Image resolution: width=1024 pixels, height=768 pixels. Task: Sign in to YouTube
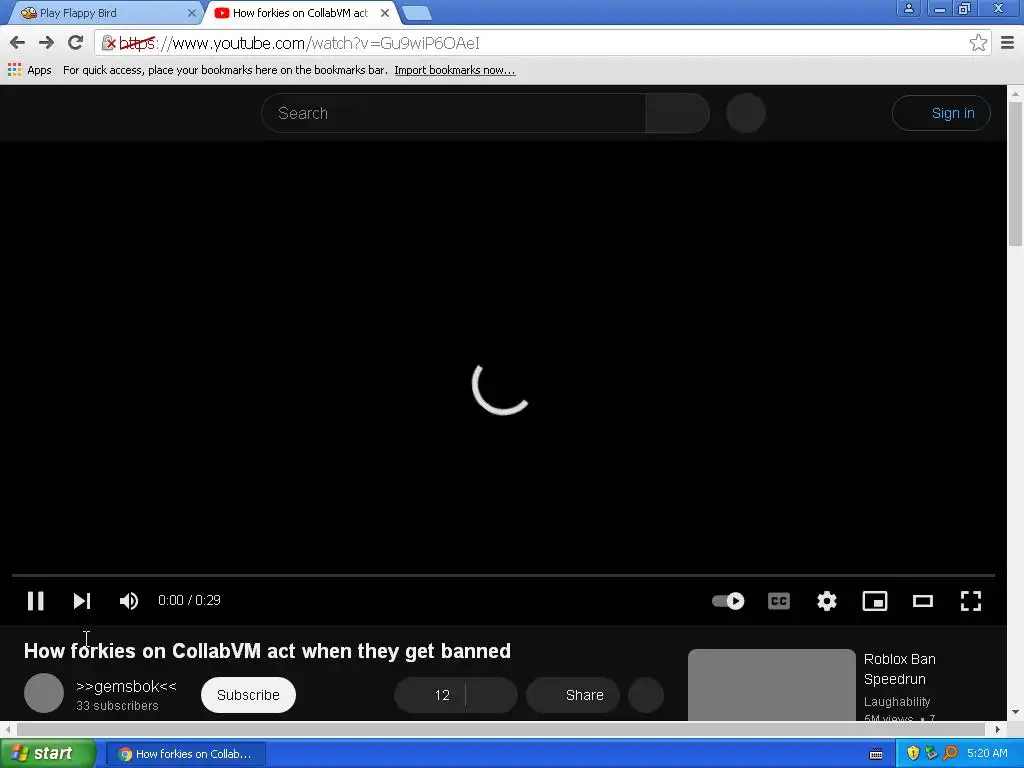pos(941,113)
